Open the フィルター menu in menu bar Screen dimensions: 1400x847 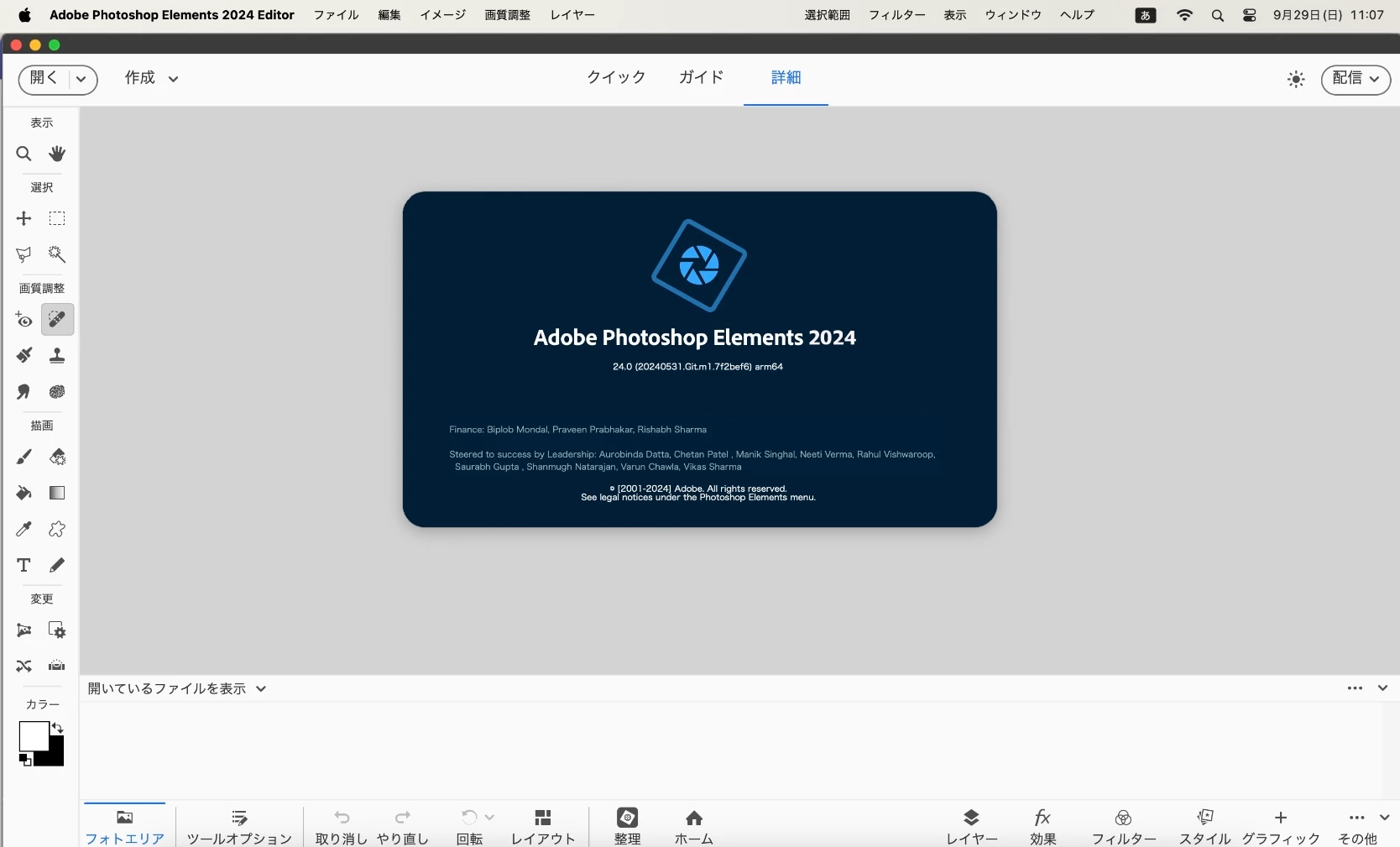[x=896, y=15]
